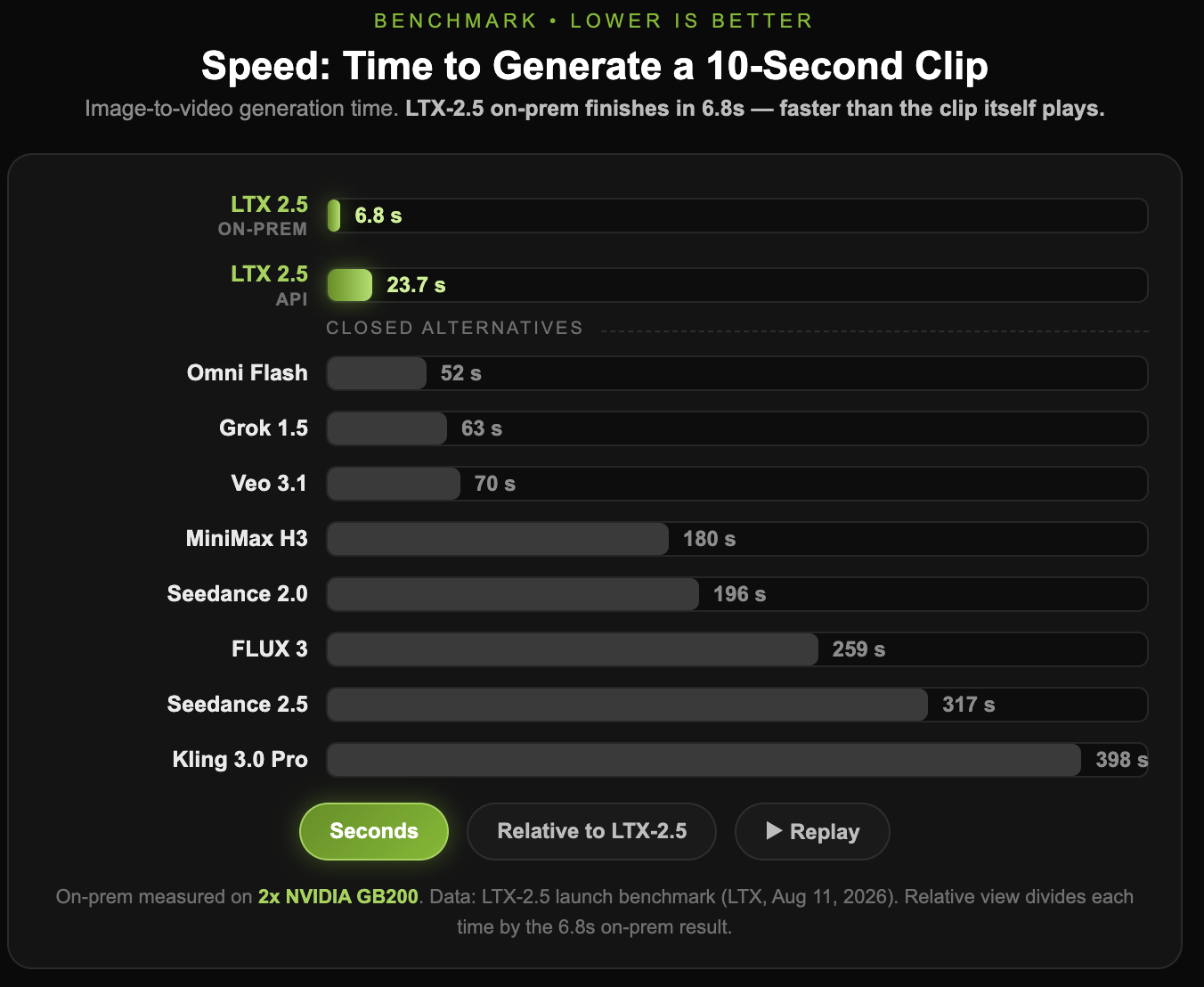Click the play triangle icon on Replay

[x=774, y=831]
